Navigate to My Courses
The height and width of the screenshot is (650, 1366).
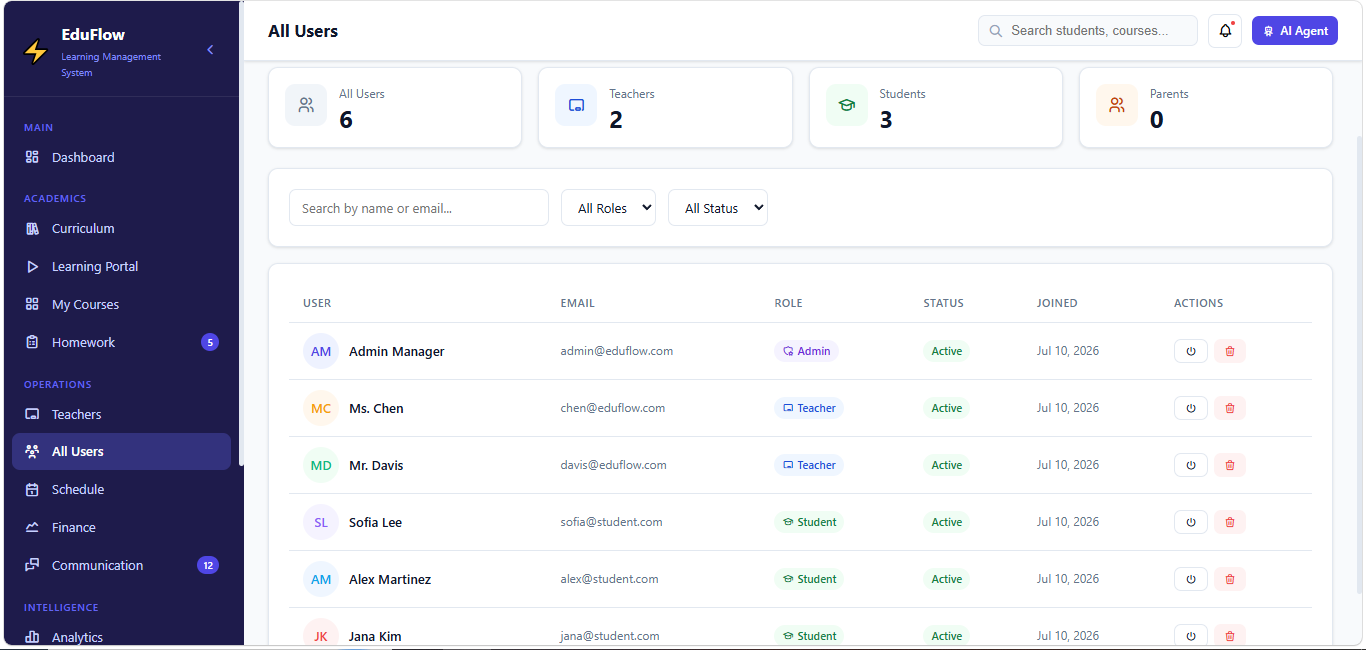(x=121, y=304)
